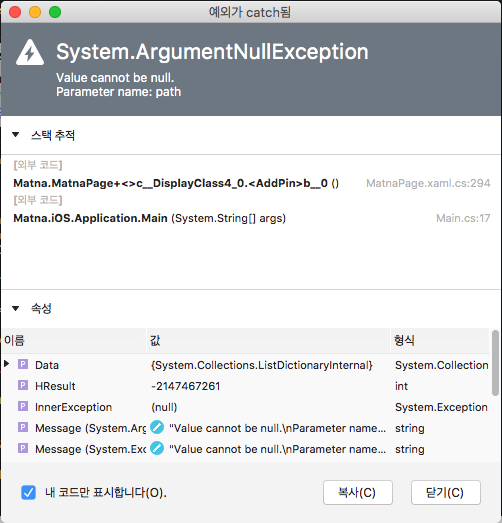Click the Parameter name: path message
Screen dimensions: 502x523
click(118, 92)
